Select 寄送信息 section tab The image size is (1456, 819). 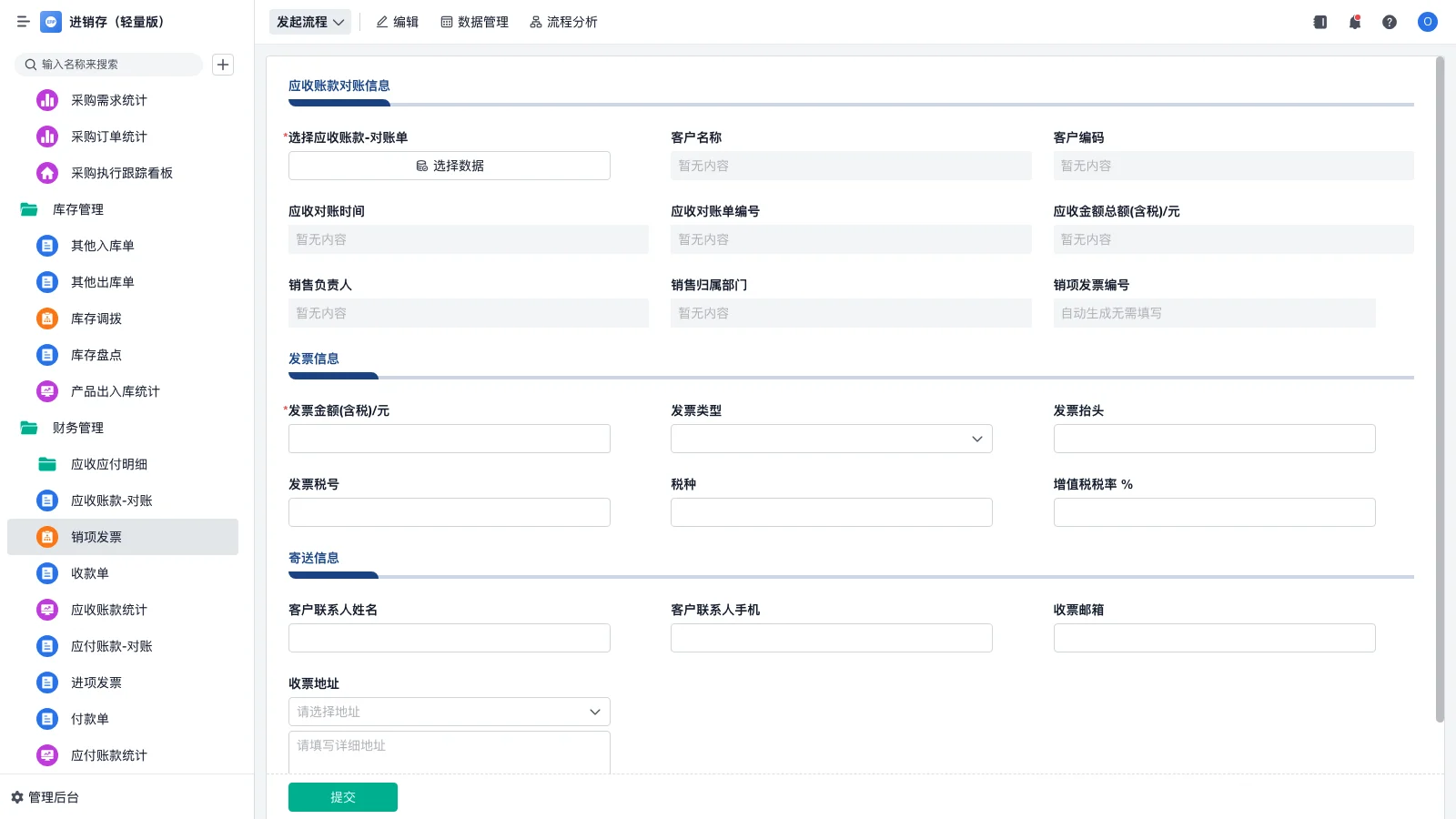point(314,558)
